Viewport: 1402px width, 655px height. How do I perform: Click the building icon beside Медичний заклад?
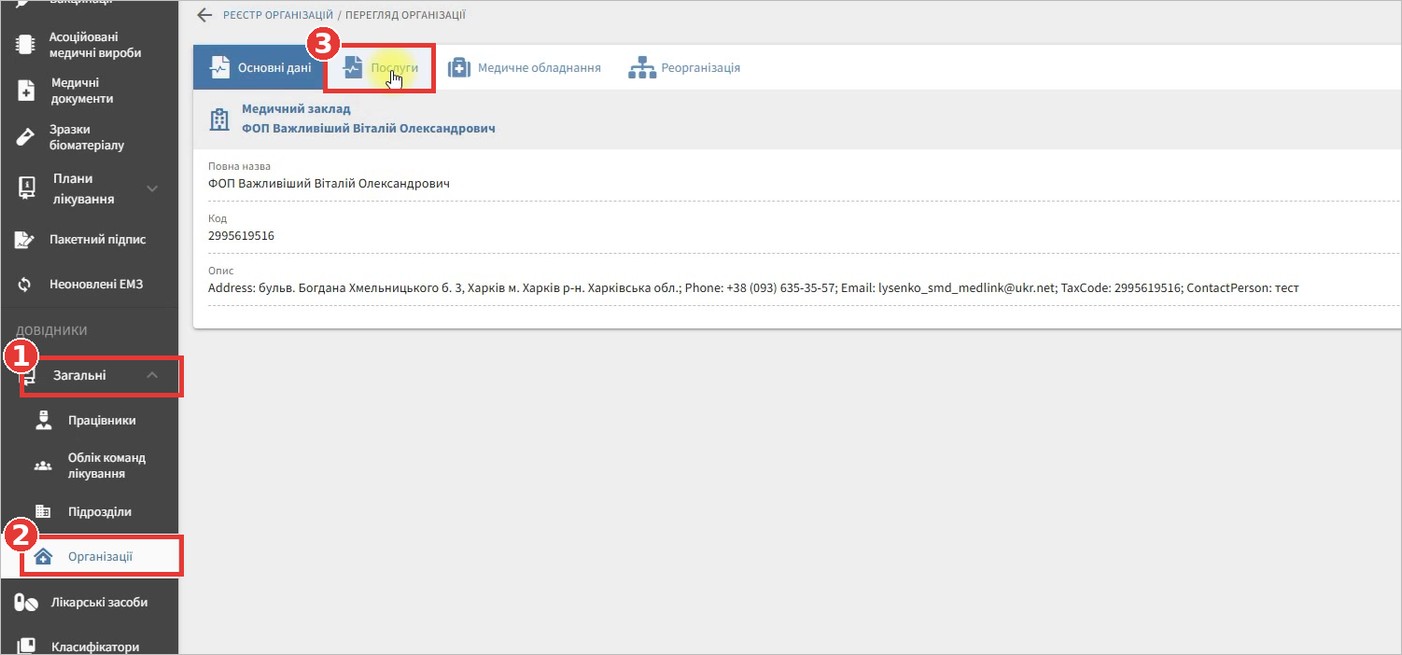pyautogui.click(x=218, y=120)
